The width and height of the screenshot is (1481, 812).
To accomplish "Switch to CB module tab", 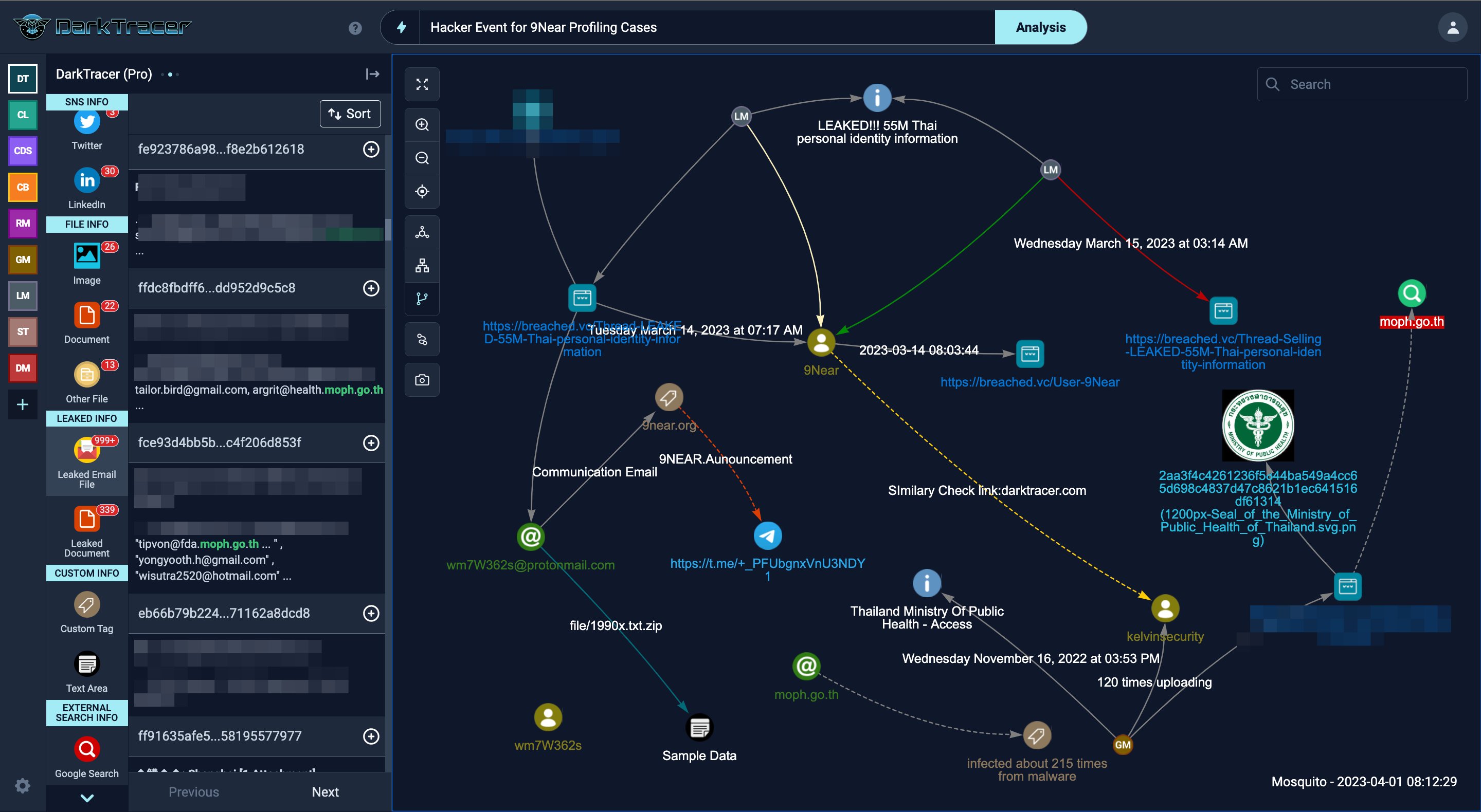I will [23, 188].
